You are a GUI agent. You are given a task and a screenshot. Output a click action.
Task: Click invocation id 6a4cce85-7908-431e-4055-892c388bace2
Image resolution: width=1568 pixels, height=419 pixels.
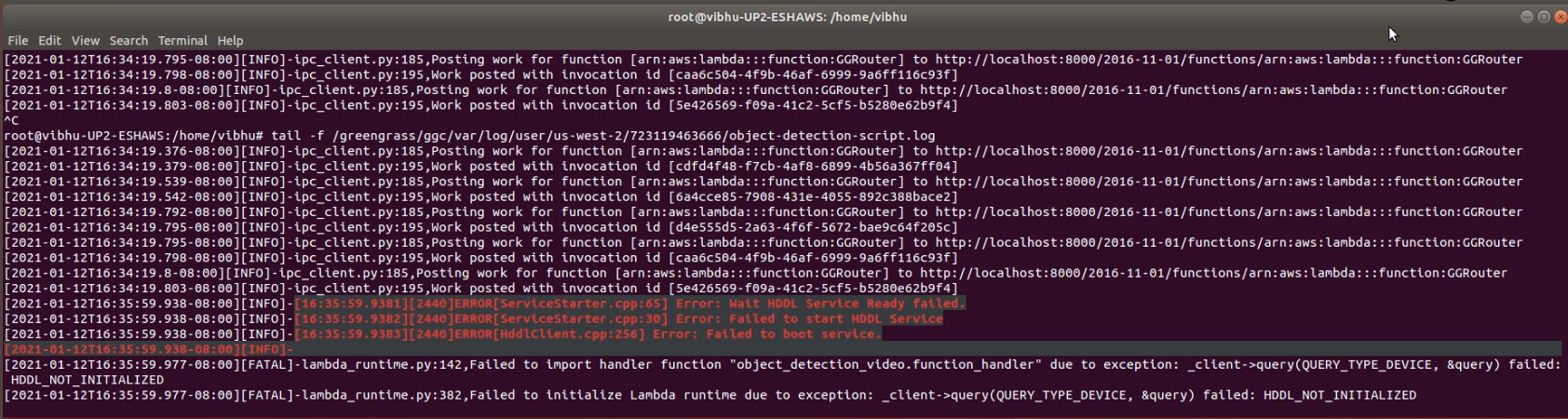[x=812, y=196]
